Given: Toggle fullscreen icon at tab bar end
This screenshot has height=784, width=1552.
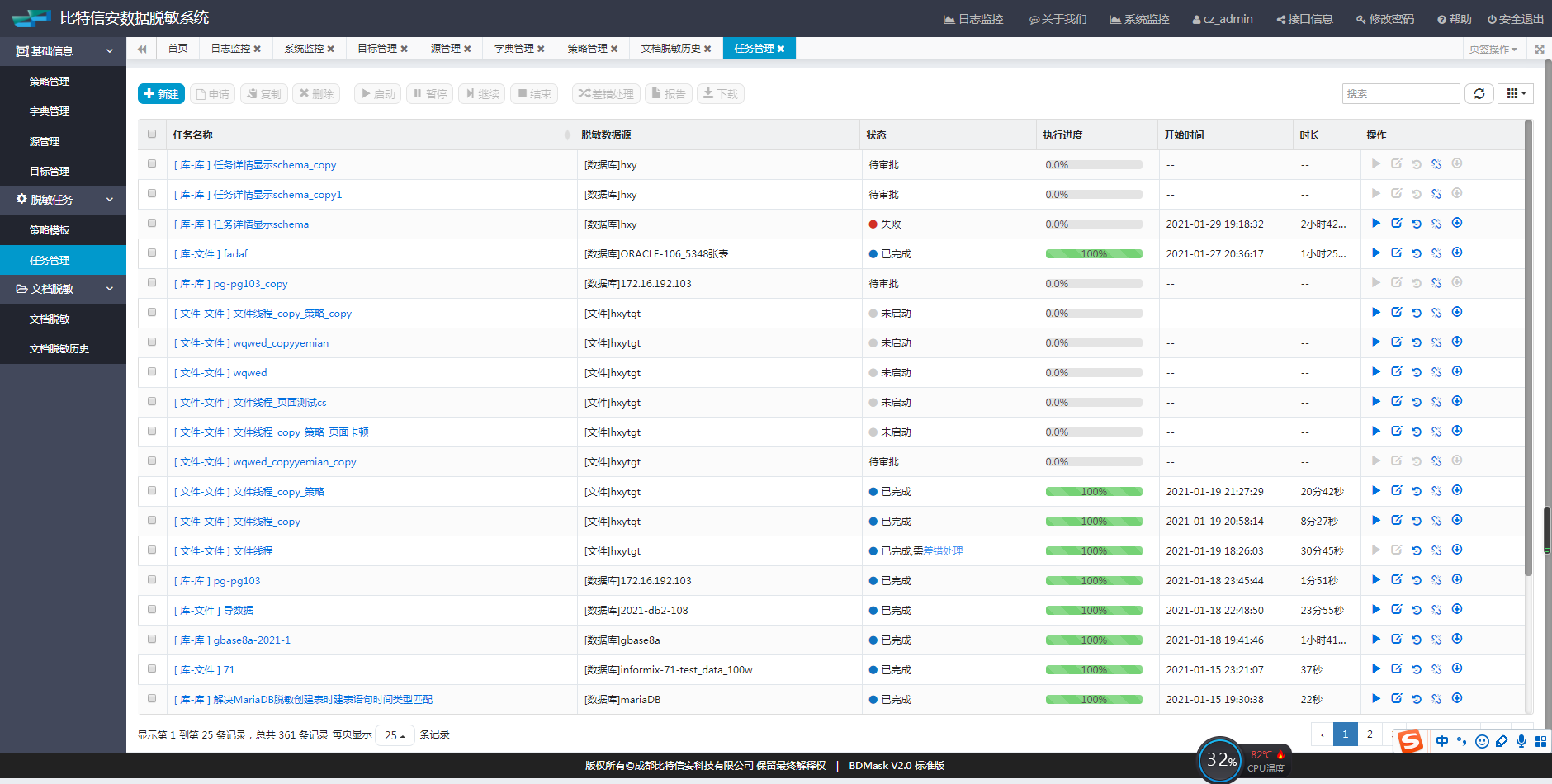Looking at the screenshot, I should pos(1540,50).
